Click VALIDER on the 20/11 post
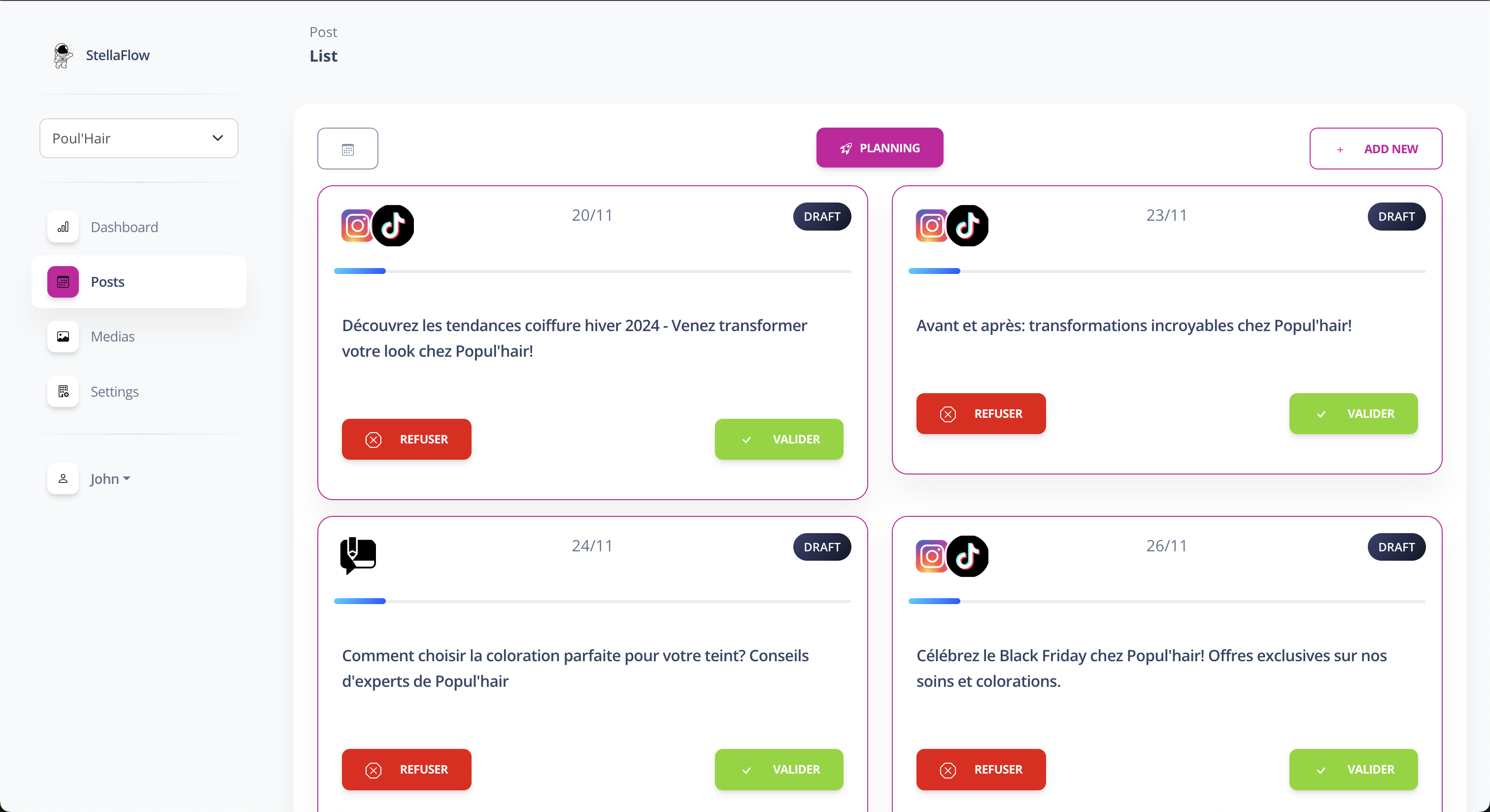 click(779, 439)
